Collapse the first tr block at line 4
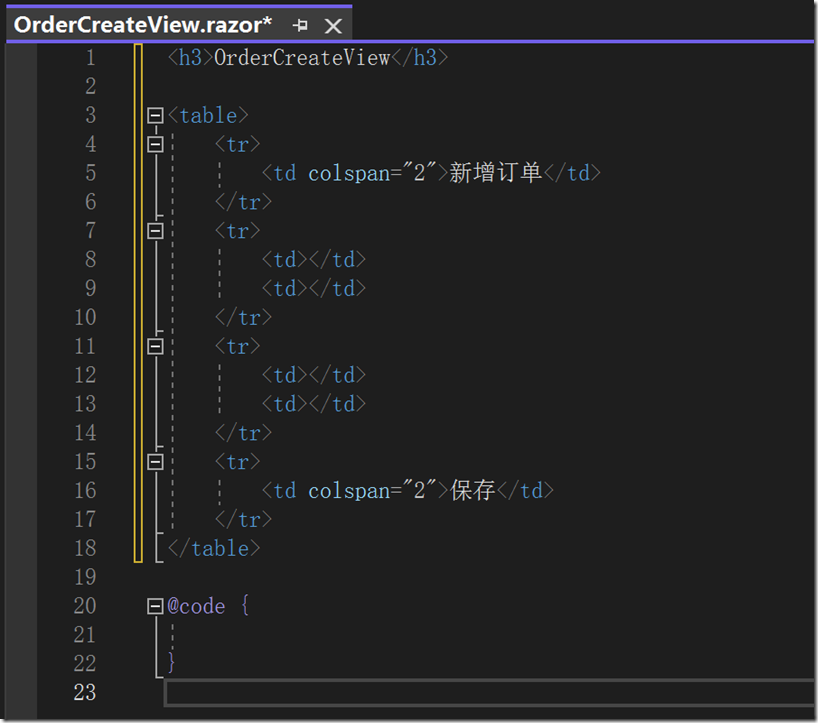The width and height of the screenshot is (818, 723). (155, 145)
